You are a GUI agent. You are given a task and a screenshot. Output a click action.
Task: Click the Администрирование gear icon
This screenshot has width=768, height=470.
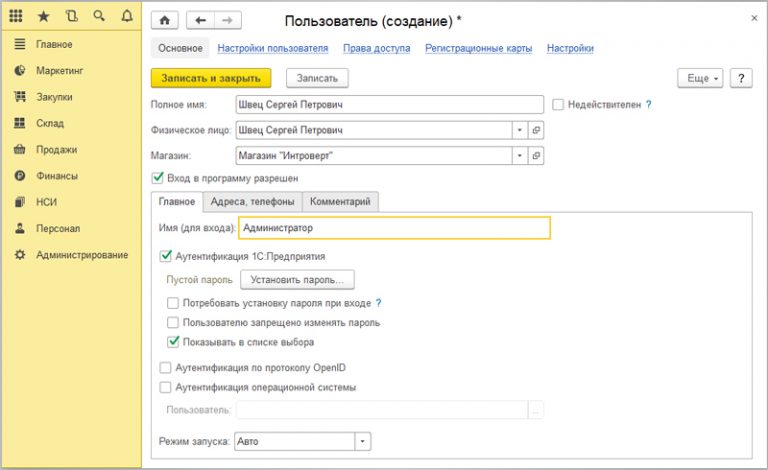(20, 255)
